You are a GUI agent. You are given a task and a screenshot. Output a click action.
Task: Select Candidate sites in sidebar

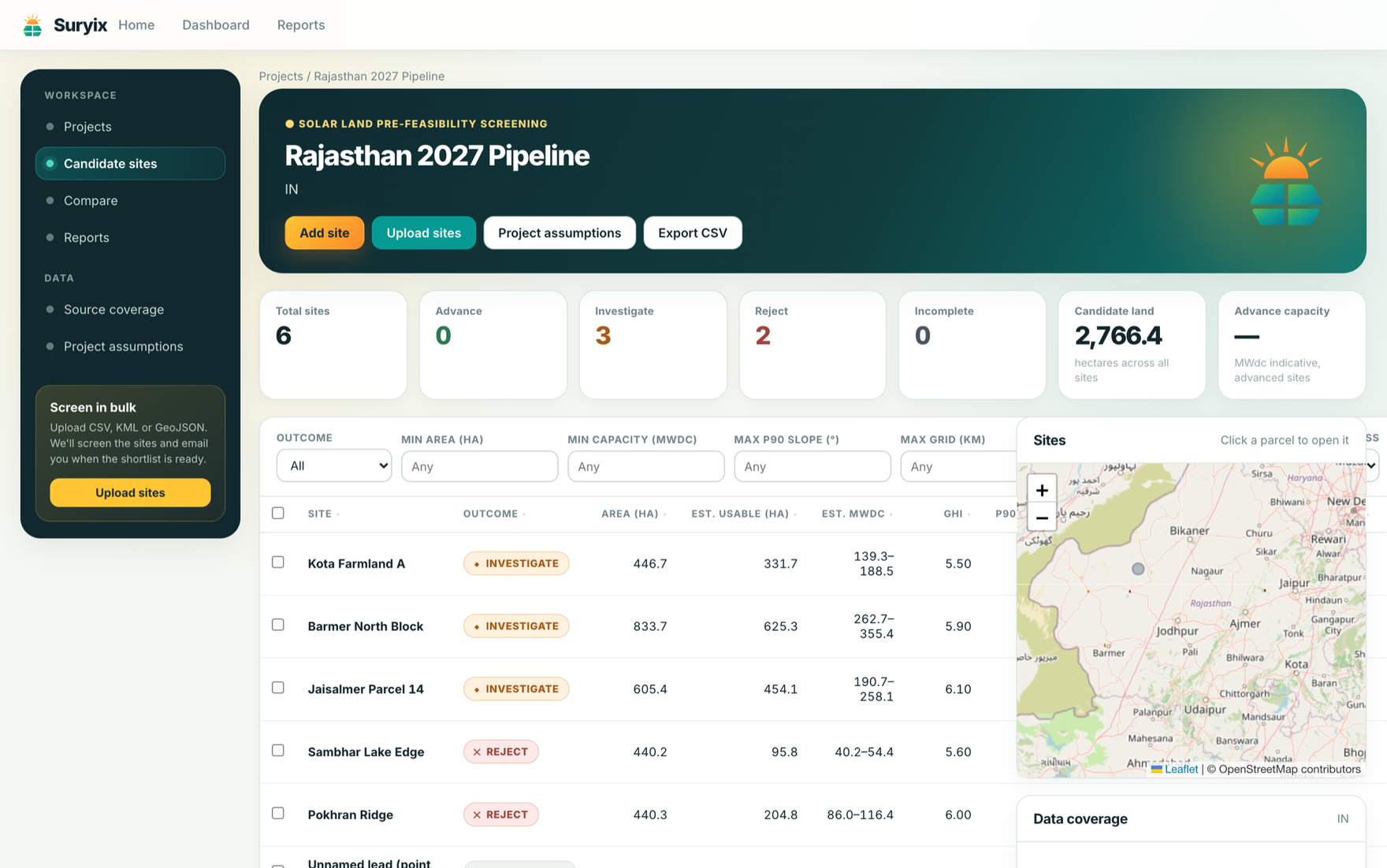coord(130,164)
